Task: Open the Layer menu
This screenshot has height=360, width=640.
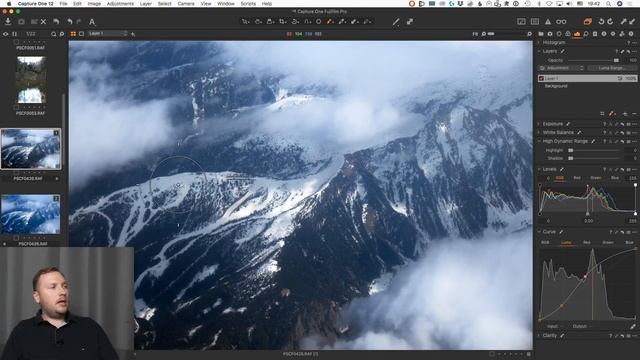Action: click(146, 4)
